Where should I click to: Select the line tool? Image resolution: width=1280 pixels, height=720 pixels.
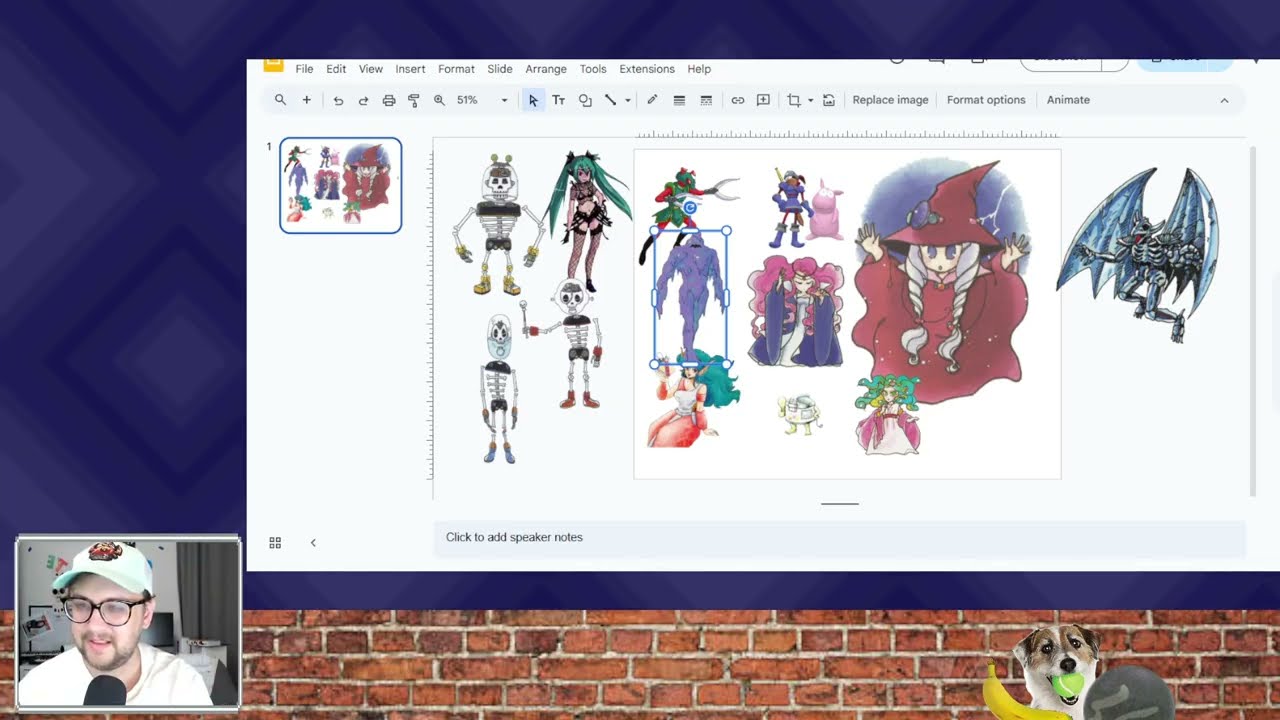[610, 100]
